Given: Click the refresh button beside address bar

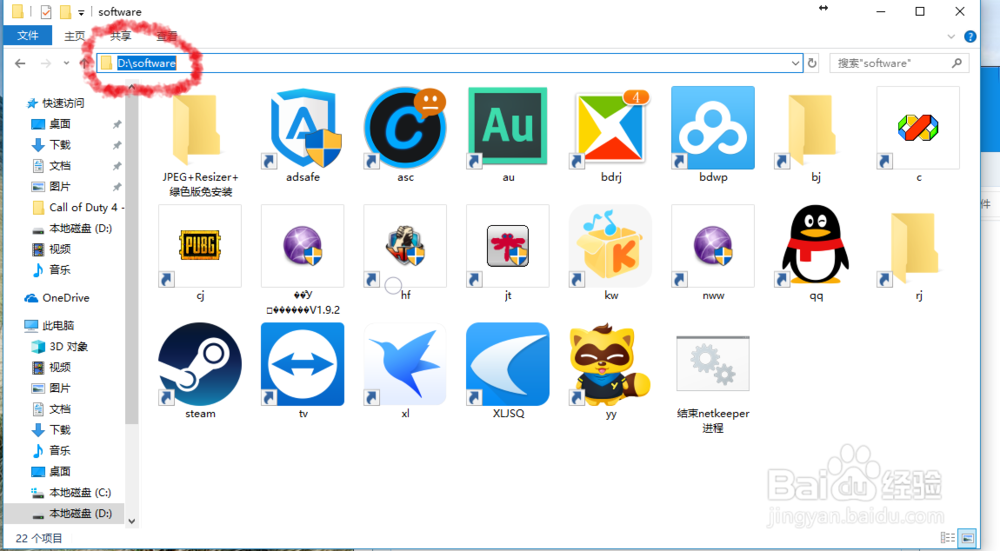Looking at the screenshot, I should coord(812,63).
